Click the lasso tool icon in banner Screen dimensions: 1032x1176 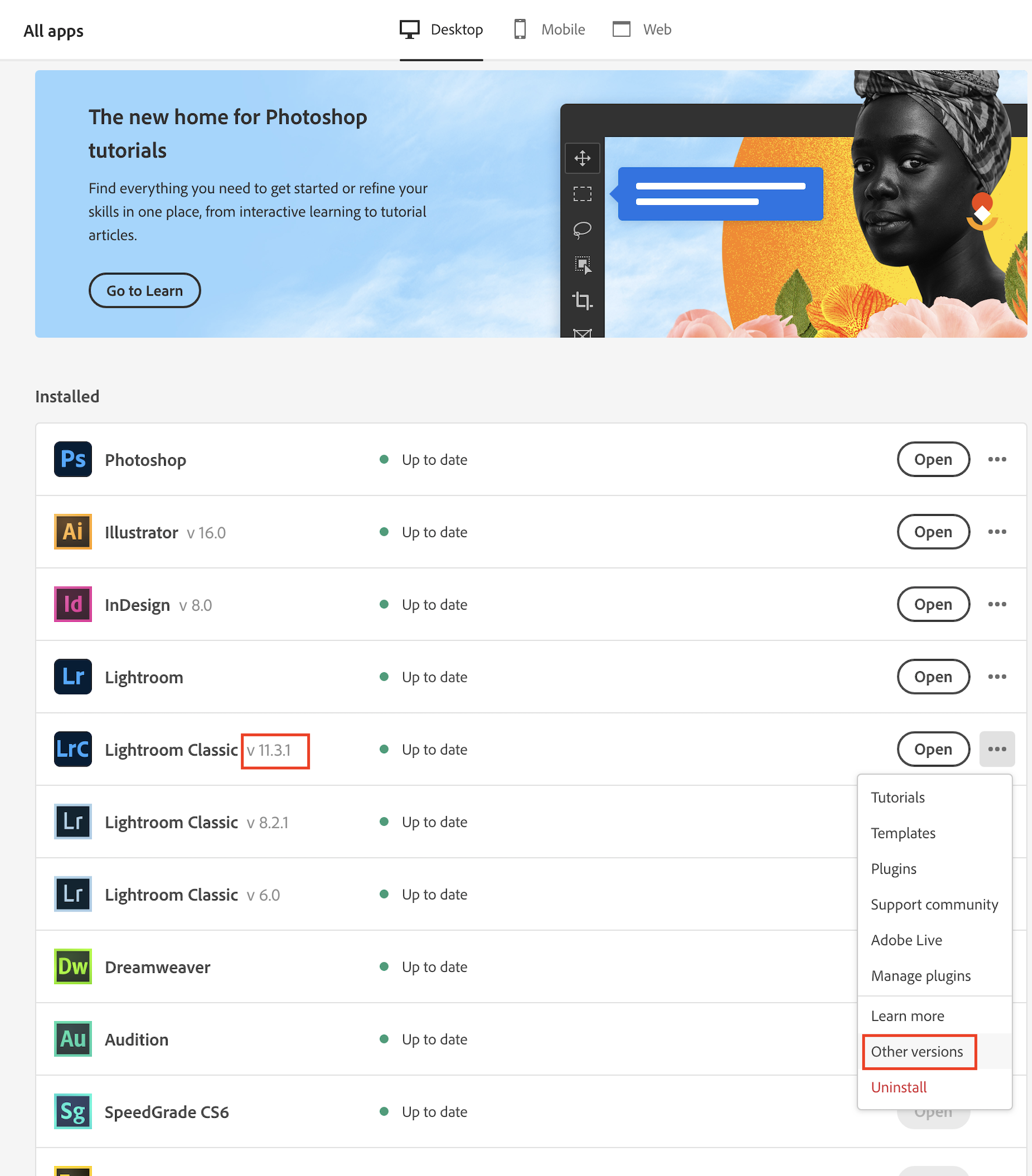click(x=582, y=230)
